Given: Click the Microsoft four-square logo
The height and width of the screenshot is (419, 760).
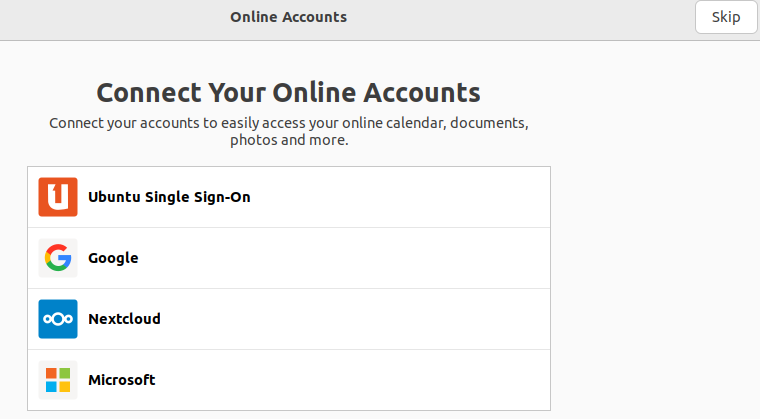Looking at the screenshot, I should pyautogui.click(x=58, y=380).
